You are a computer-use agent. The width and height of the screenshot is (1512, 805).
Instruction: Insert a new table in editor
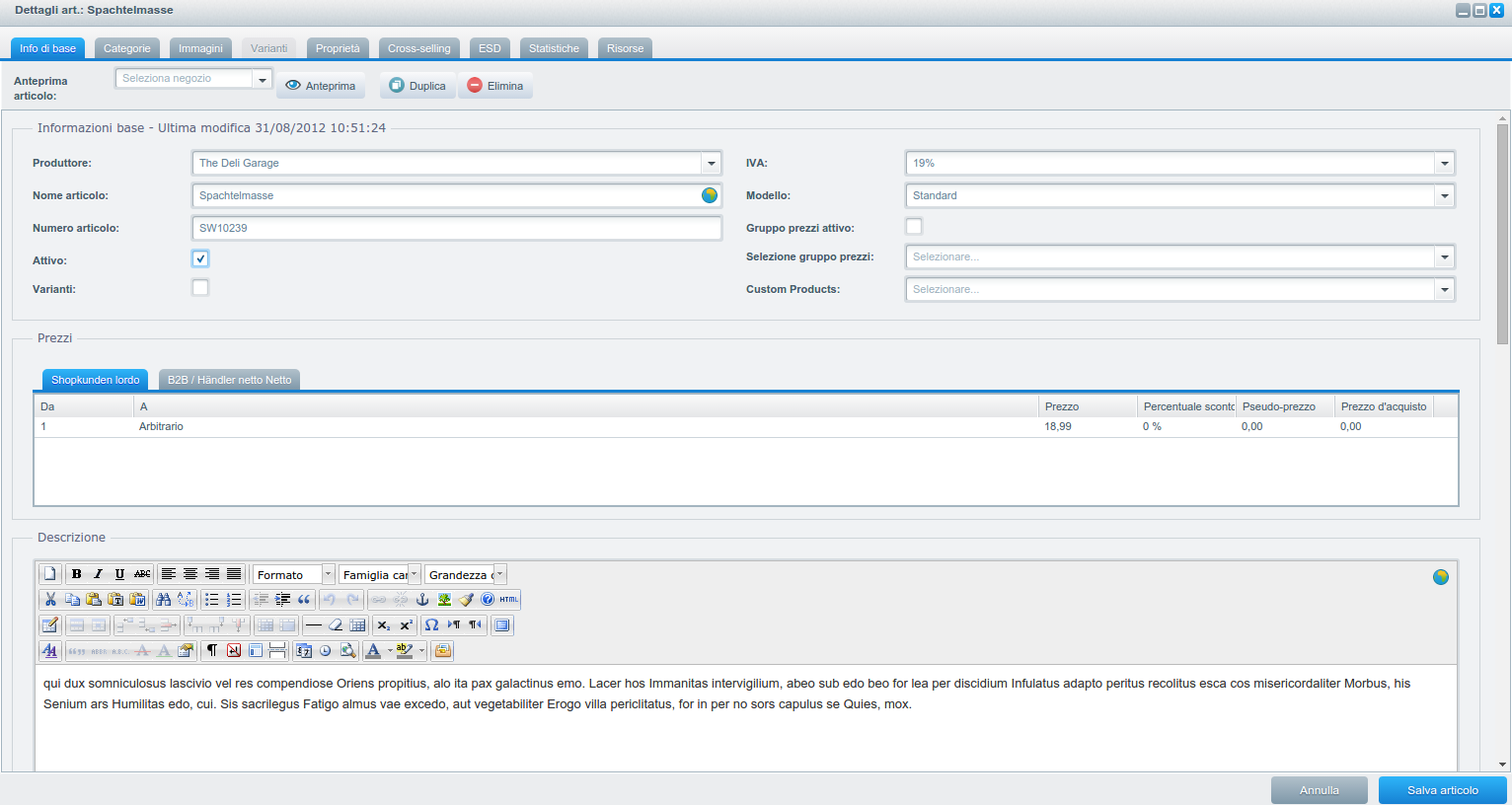click(49, 625)
